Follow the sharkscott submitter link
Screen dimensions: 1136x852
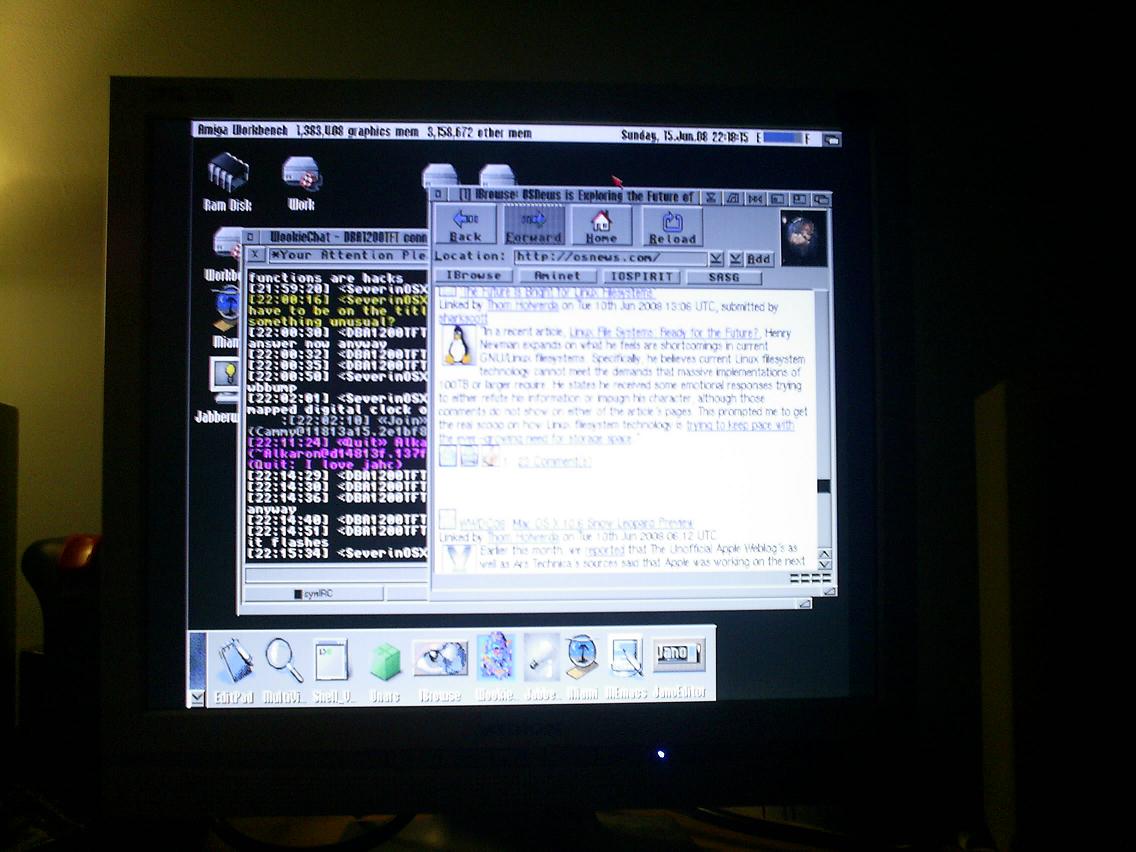pos(463,318)
